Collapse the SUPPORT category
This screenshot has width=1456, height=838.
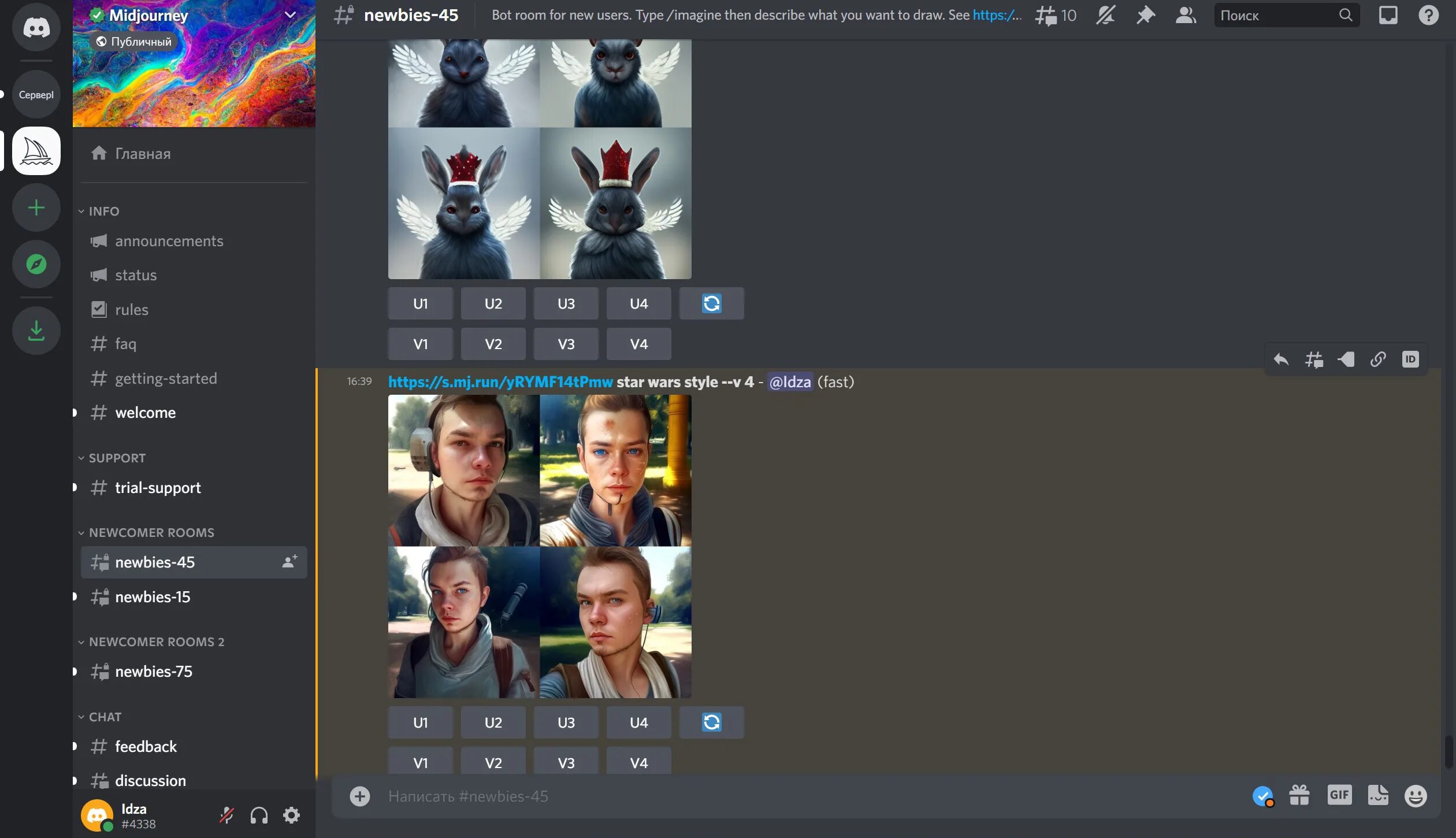coord(117,458)
